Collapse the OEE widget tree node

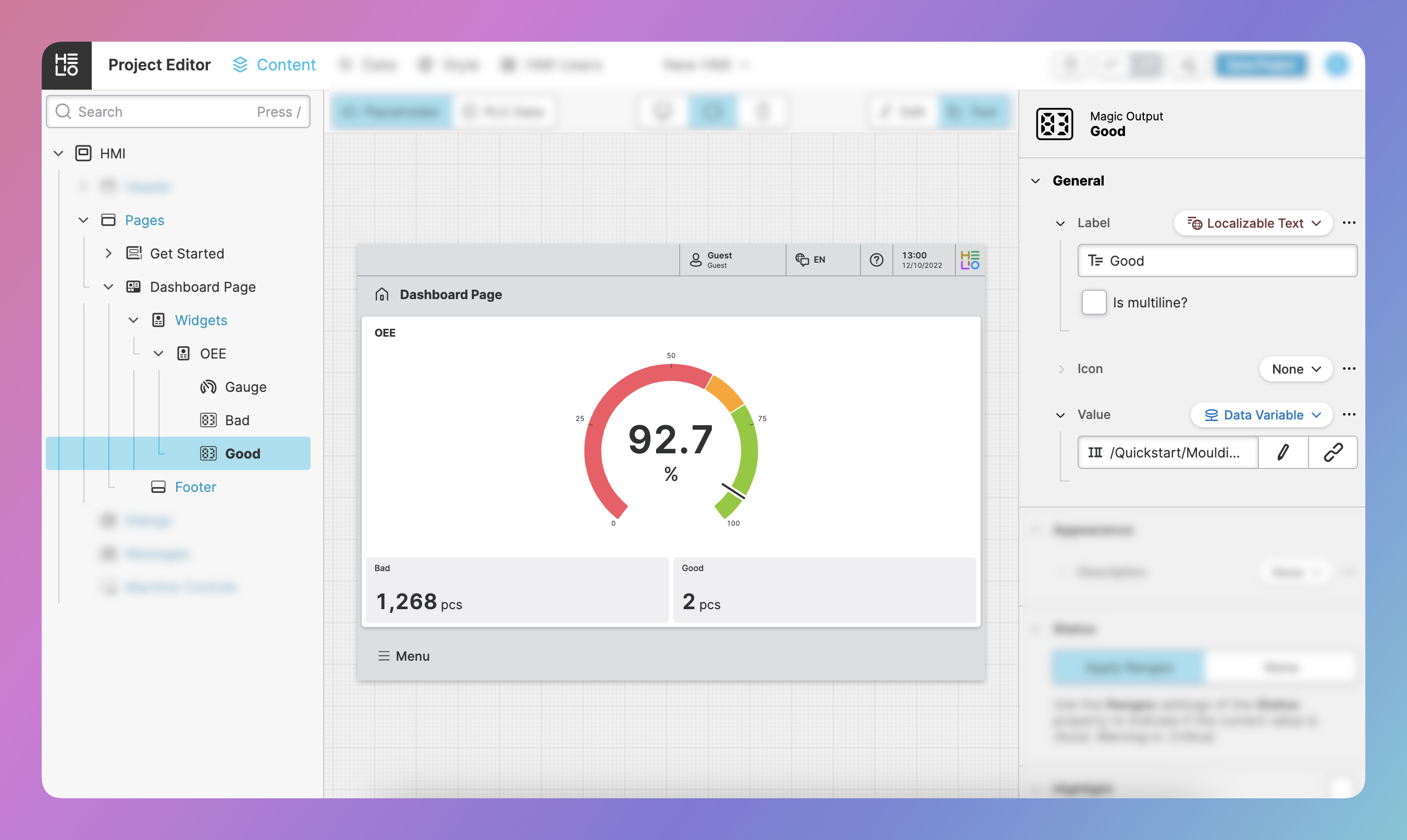(x=158, y=354)
